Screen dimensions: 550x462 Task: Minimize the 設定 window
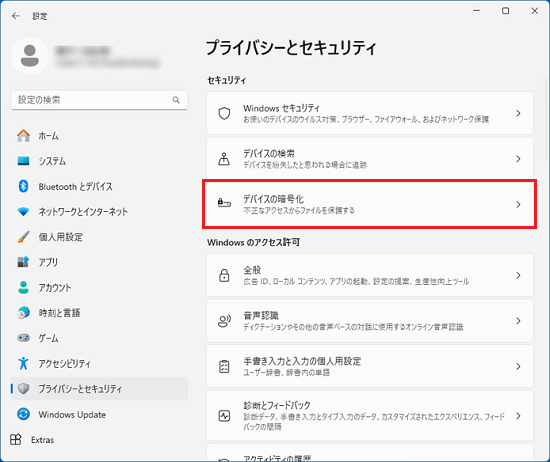coord(476,11)
